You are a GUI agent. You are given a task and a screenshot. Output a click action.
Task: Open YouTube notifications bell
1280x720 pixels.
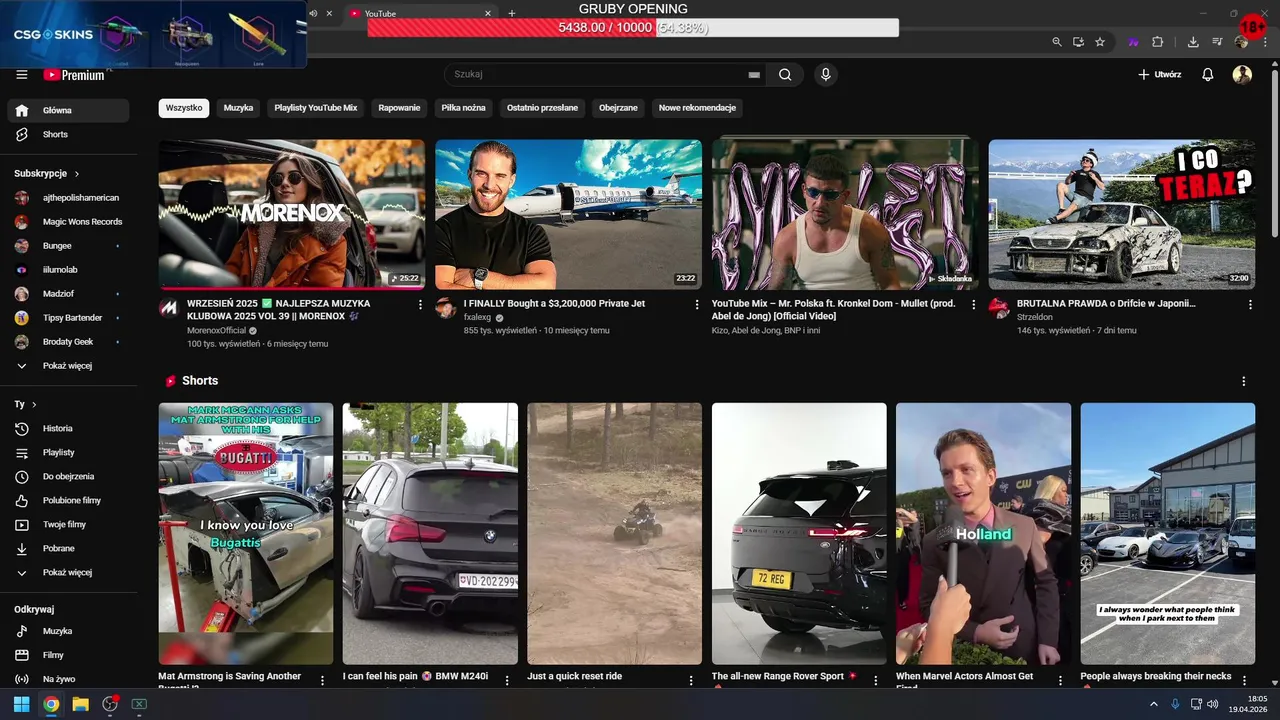click(1207, 75)
